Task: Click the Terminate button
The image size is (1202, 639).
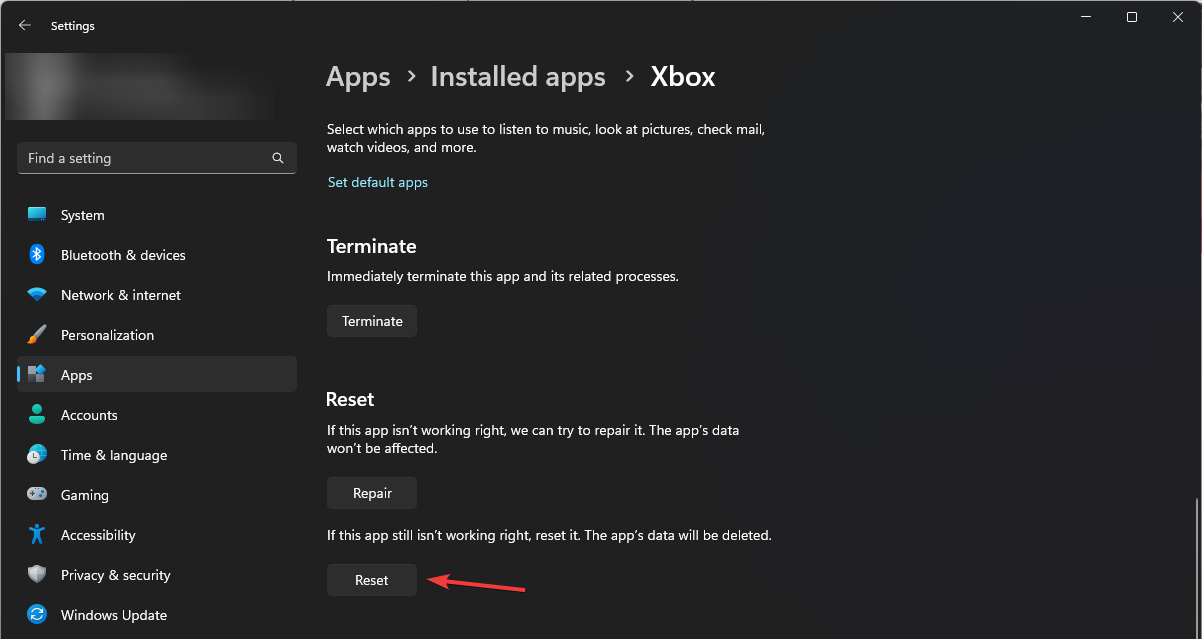Action: [372, 321]
